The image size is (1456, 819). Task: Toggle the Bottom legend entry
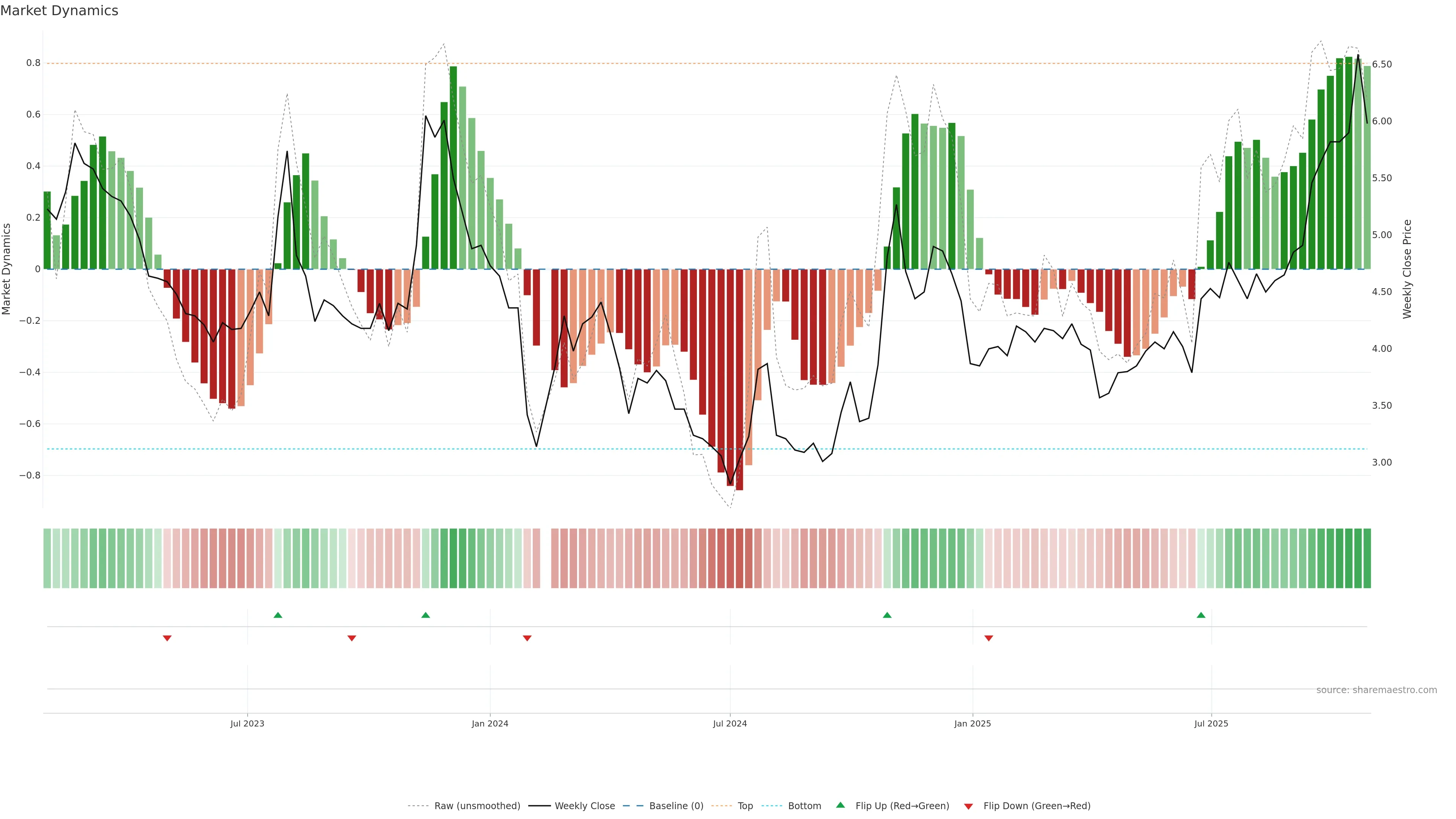coord(804,806)
